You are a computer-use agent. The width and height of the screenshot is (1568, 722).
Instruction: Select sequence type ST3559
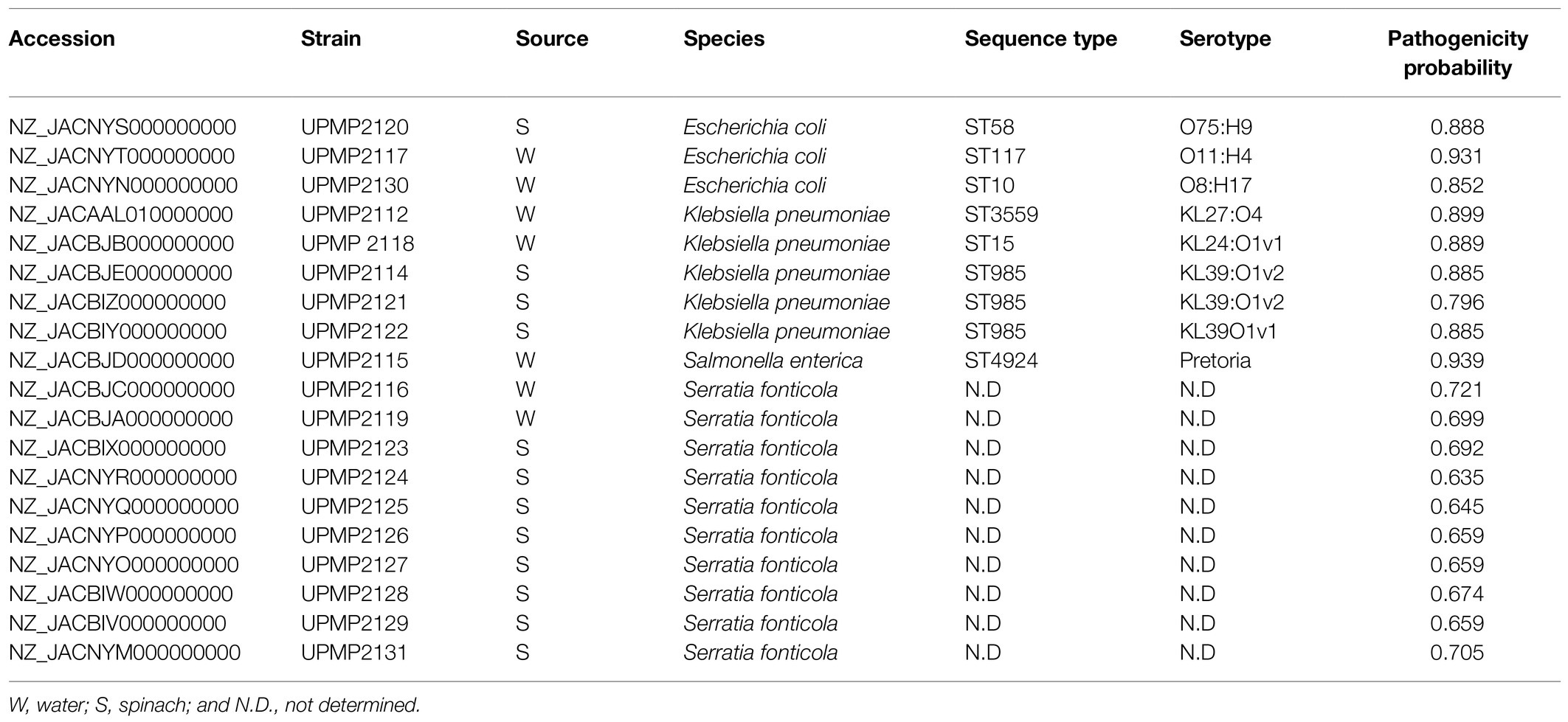pyautogui.click(x=1001, y=215)
